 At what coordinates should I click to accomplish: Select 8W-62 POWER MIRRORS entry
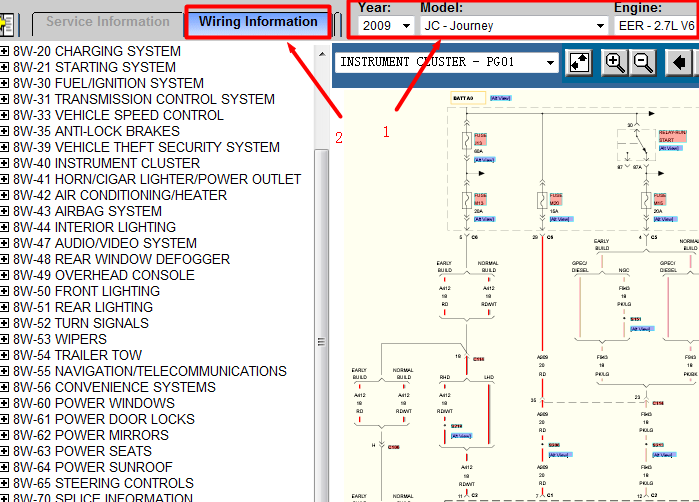[91, 436]
